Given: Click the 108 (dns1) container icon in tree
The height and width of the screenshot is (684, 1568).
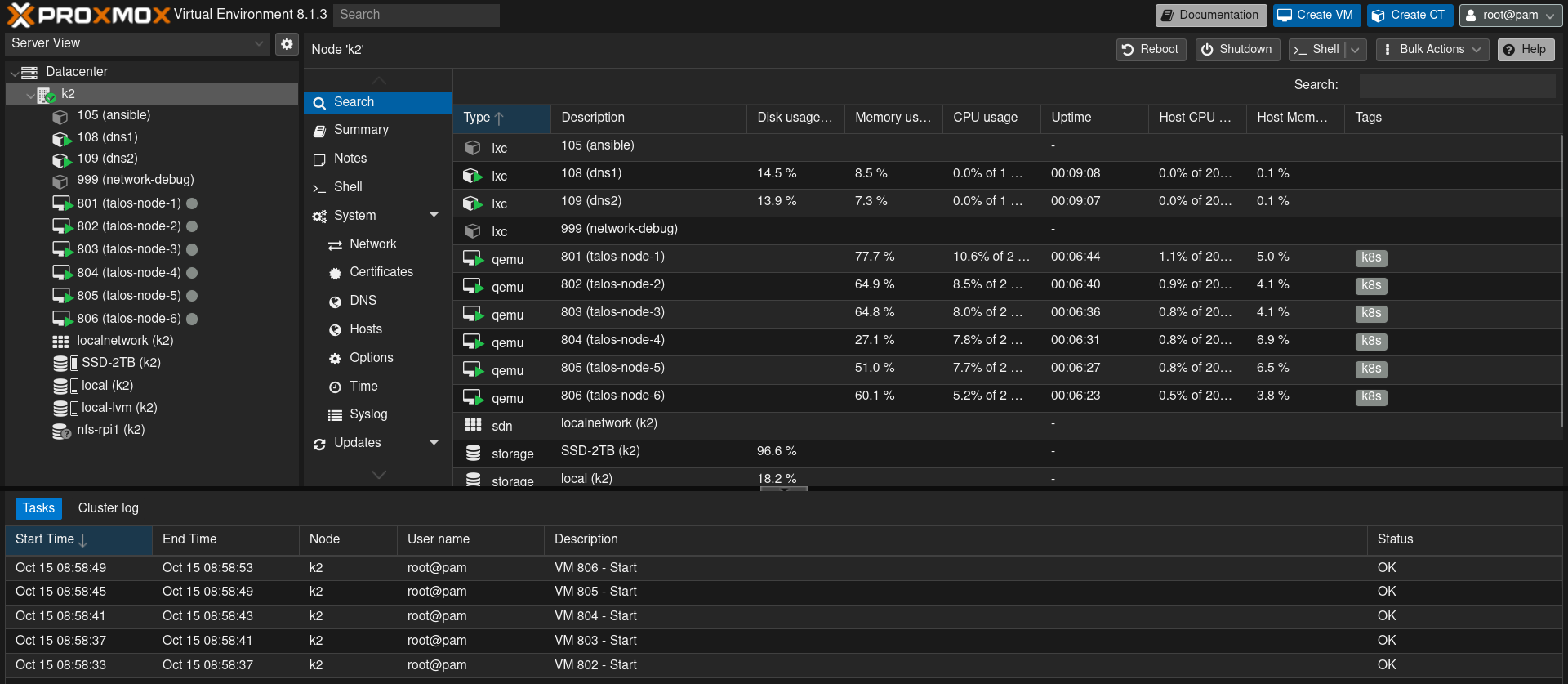Looking at the screenshot, I should tap(61, 138).
